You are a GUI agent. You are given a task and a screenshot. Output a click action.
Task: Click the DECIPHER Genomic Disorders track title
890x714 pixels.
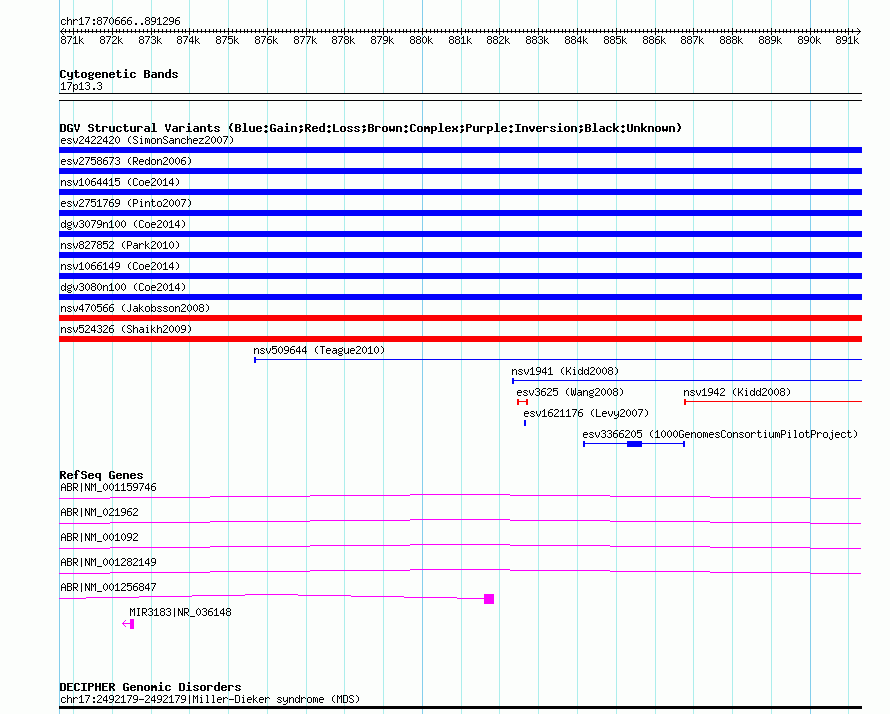150,687
